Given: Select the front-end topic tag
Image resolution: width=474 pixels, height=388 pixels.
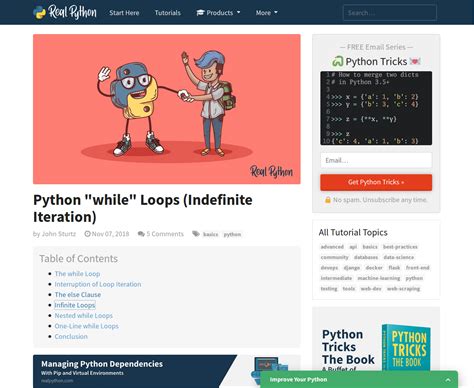Looking at the screenshot, I should pyautogui.click(x=417, y=267).
